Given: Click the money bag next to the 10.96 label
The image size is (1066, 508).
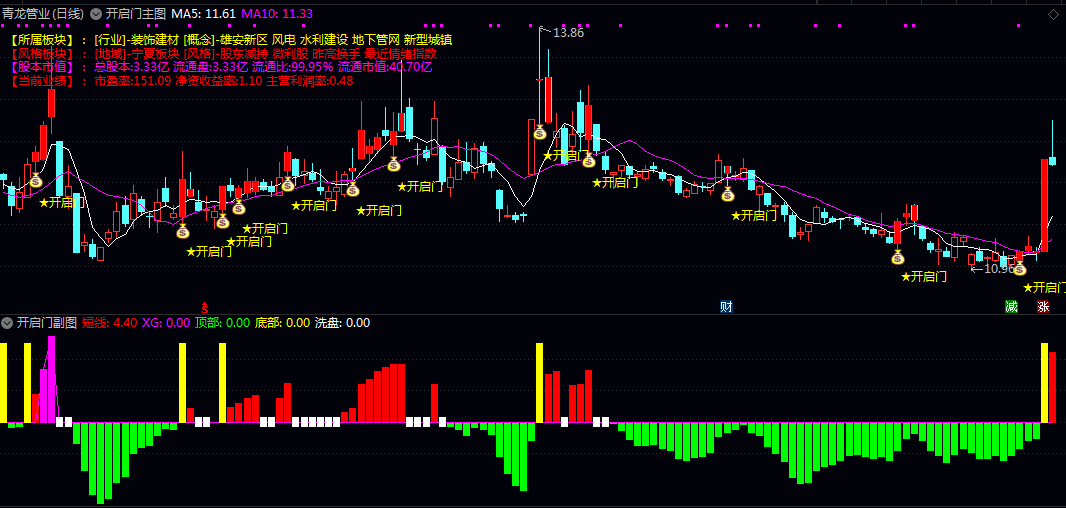Looking at the screenshot, I should tap(1019, 267).
